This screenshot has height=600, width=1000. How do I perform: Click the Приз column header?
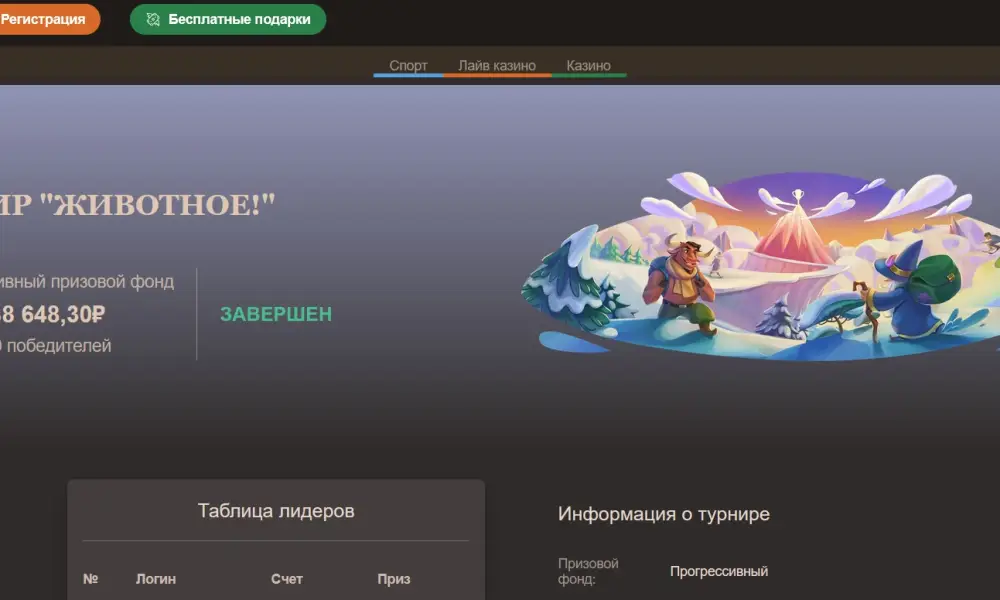point(393,579)
